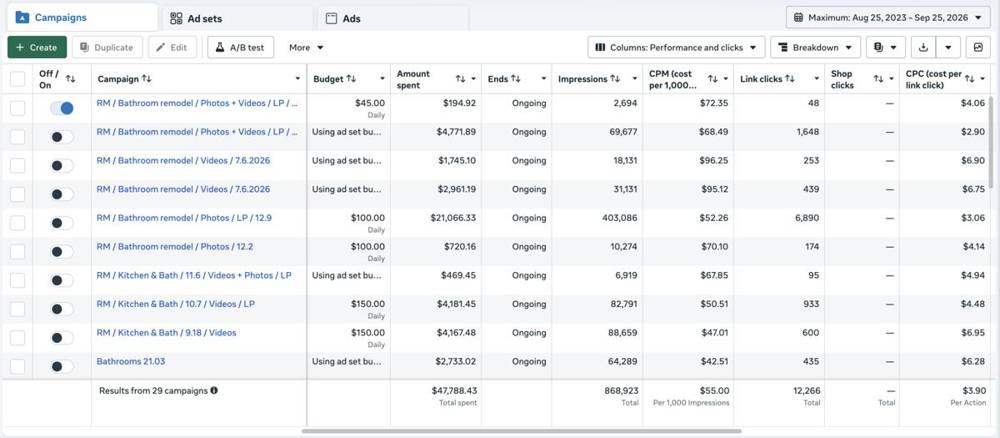
Task: Click the 403,086 impressions cell
Action: coord(619,218)
